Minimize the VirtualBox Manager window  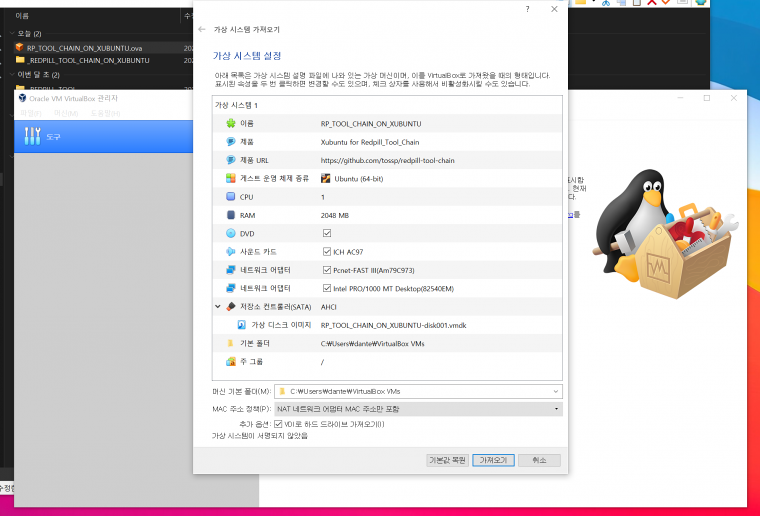click(x=680, y=98)
